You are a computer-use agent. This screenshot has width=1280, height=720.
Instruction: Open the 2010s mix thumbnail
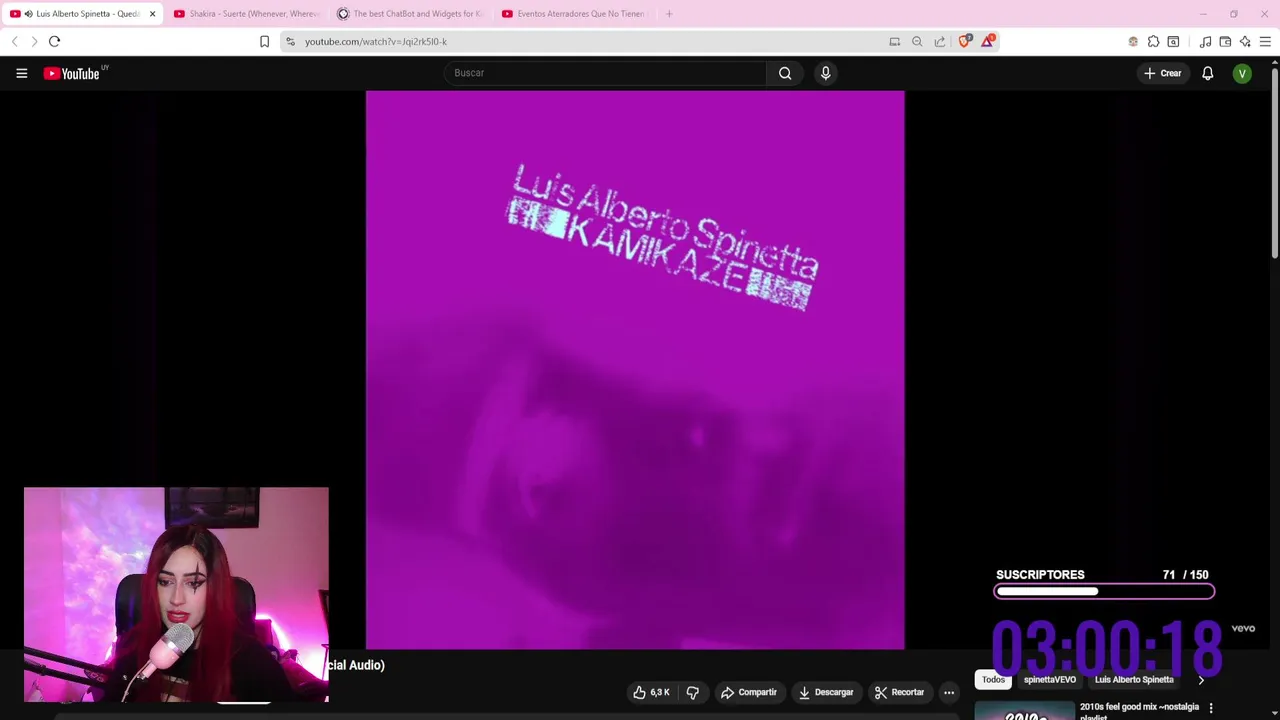pos(1024,712)
